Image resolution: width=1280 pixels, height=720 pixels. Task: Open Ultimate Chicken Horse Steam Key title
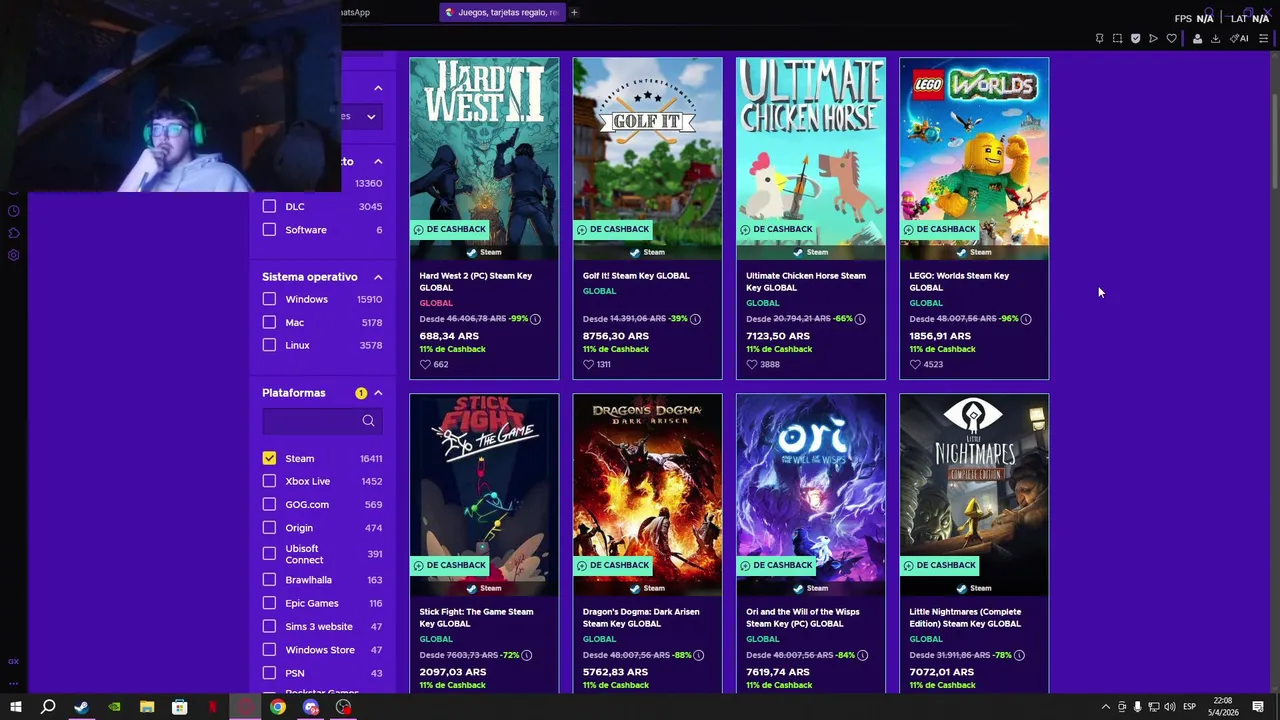806,281
